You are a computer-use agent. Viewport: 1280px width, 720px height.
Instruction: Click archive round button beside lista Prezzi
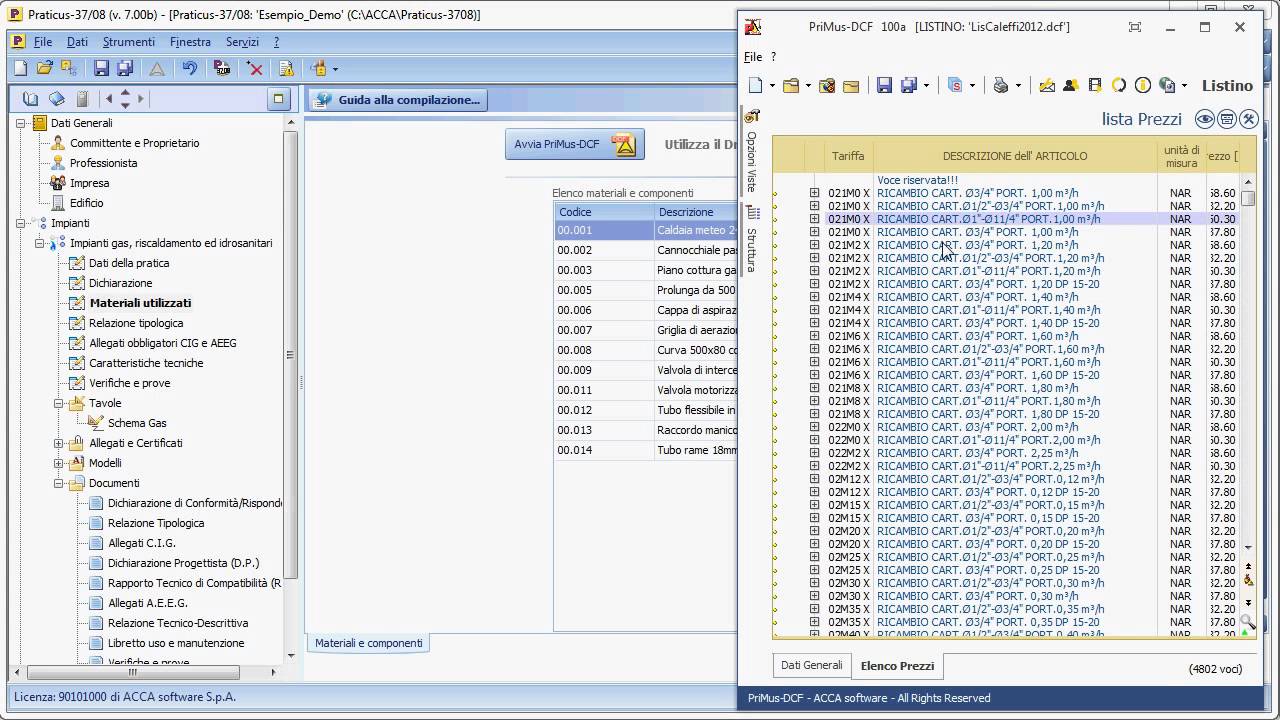(1227, 119)
